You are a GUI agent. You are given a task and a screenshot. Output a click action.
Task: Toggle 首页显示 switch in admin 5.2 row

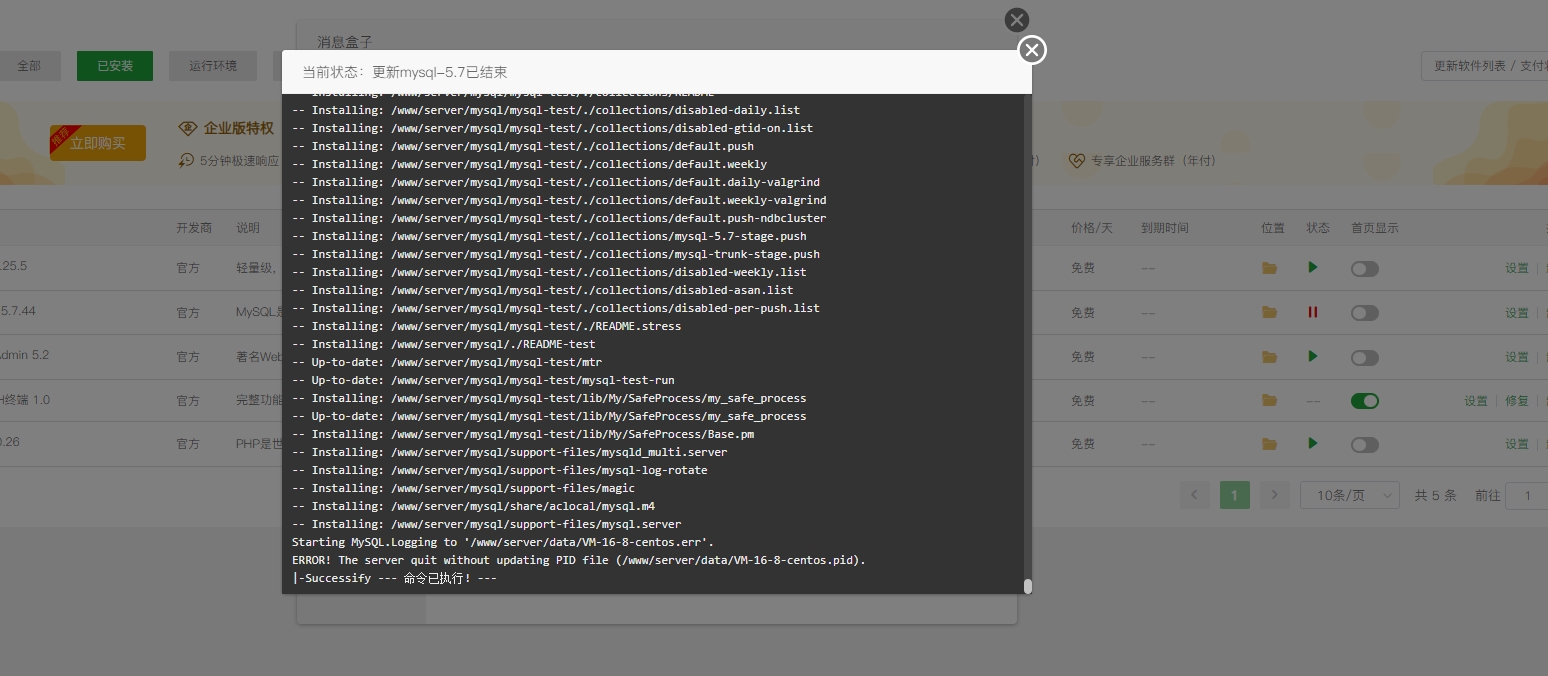1364,357
